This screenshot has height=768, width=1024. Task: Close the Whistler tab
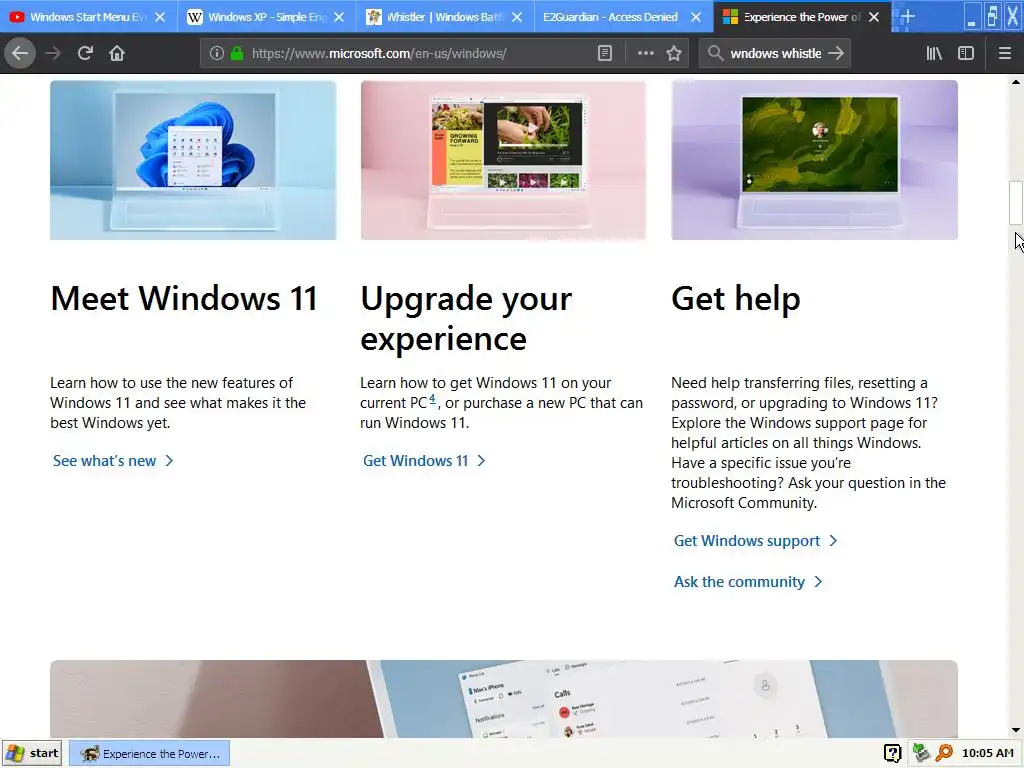517,17
